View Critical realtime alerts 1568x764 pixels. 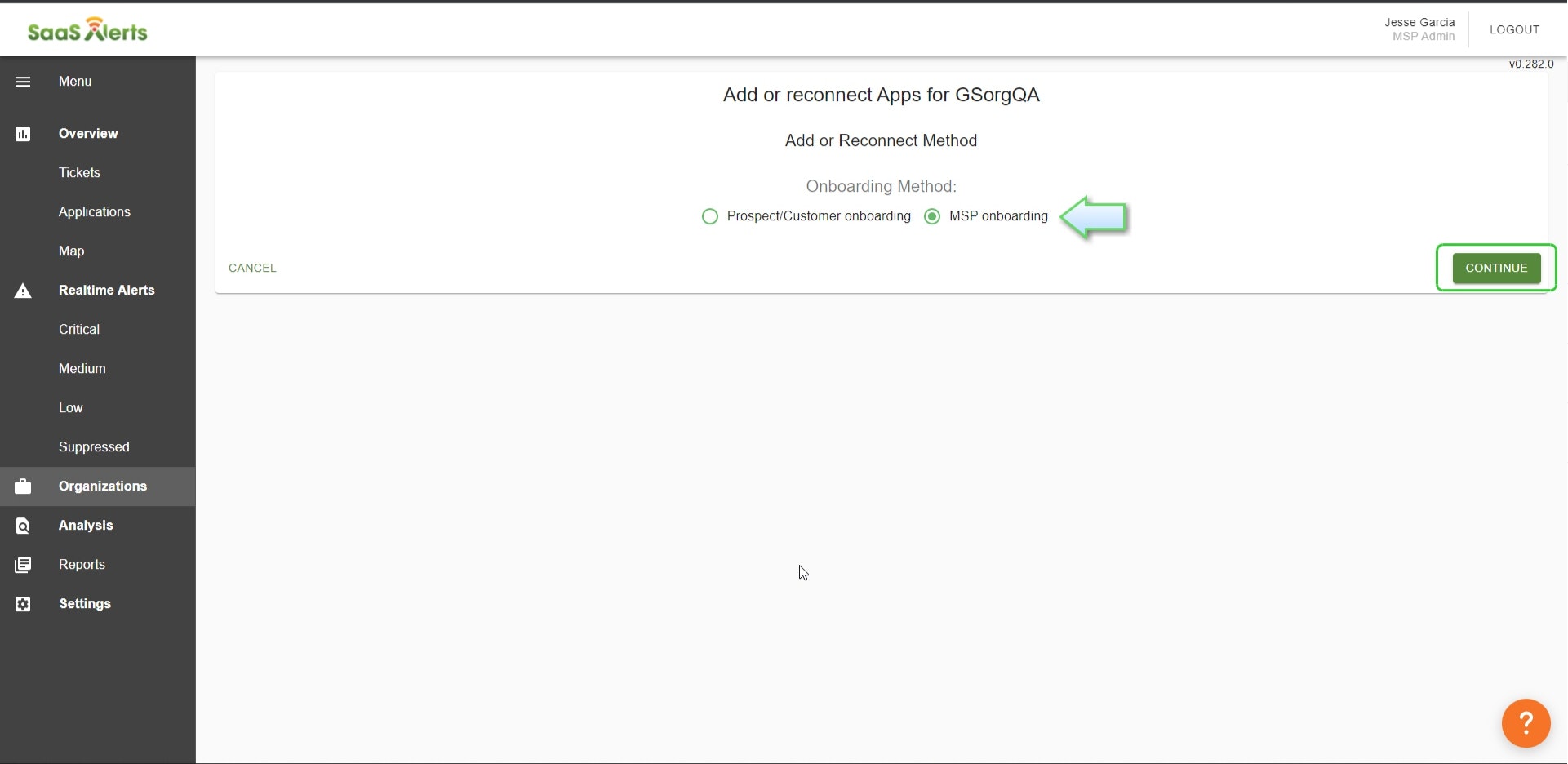[x=79, y=330]
